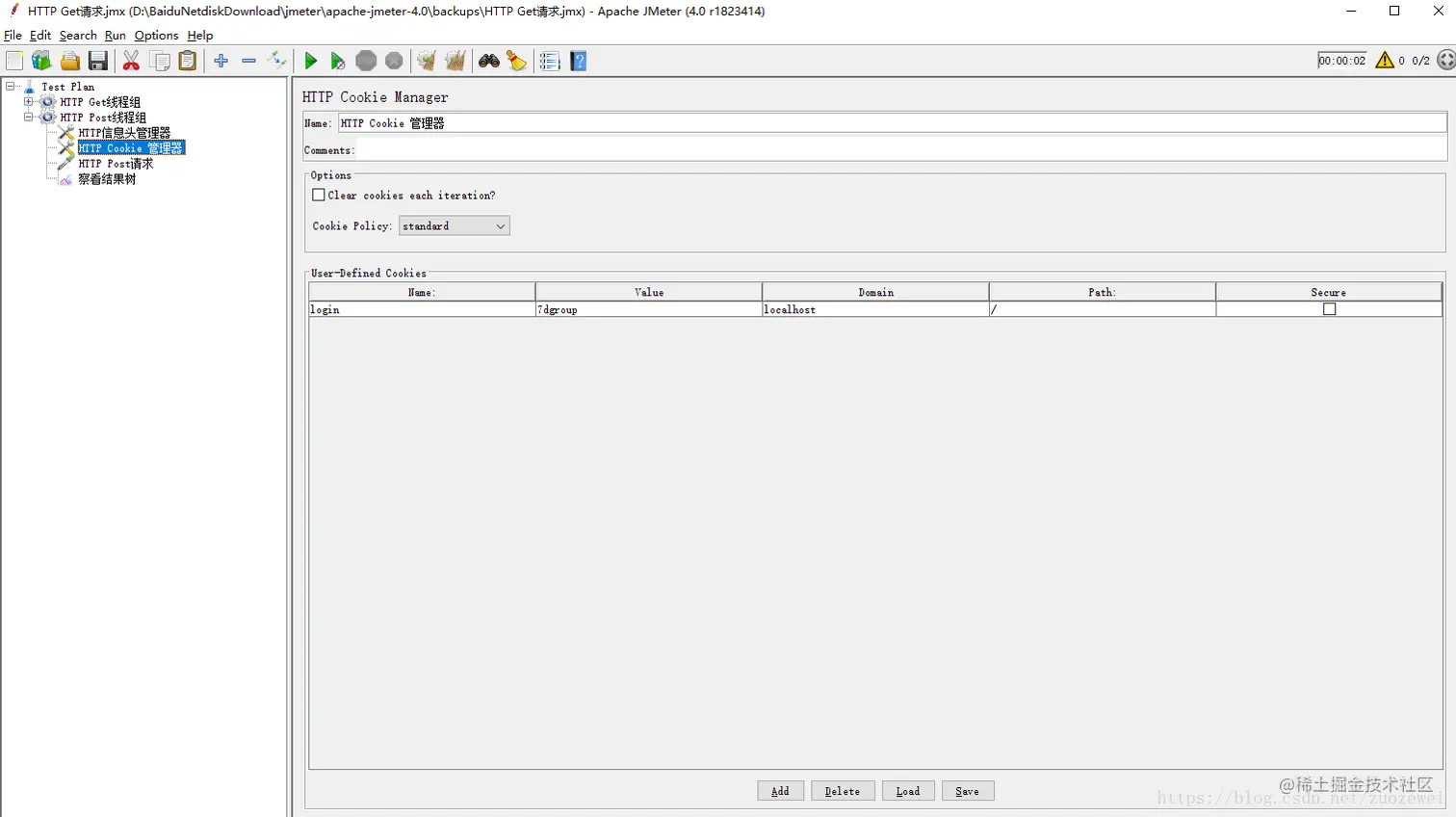The image size is (1456, 817).
Task: Click the '/' path cell
Action: coord(1103,309)
